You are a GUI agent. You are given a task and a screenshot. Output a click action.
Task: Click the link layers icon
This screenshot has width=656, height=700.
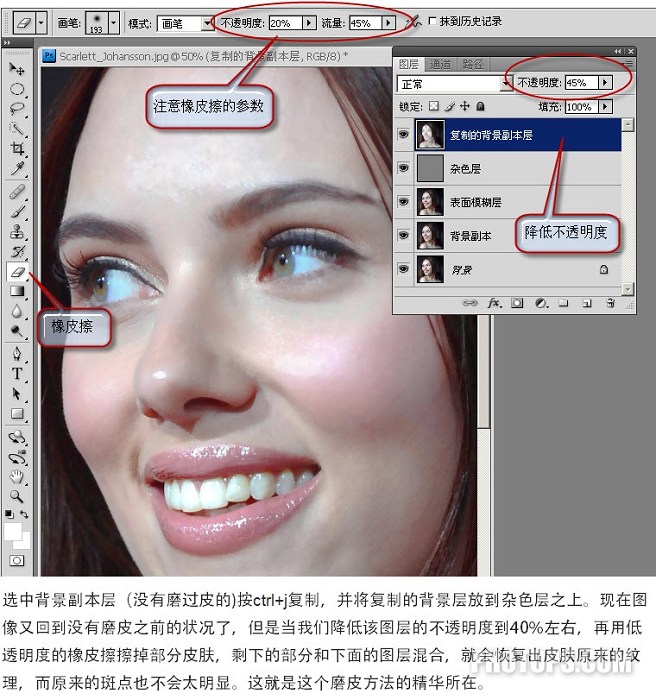click(x=470, y=303)
